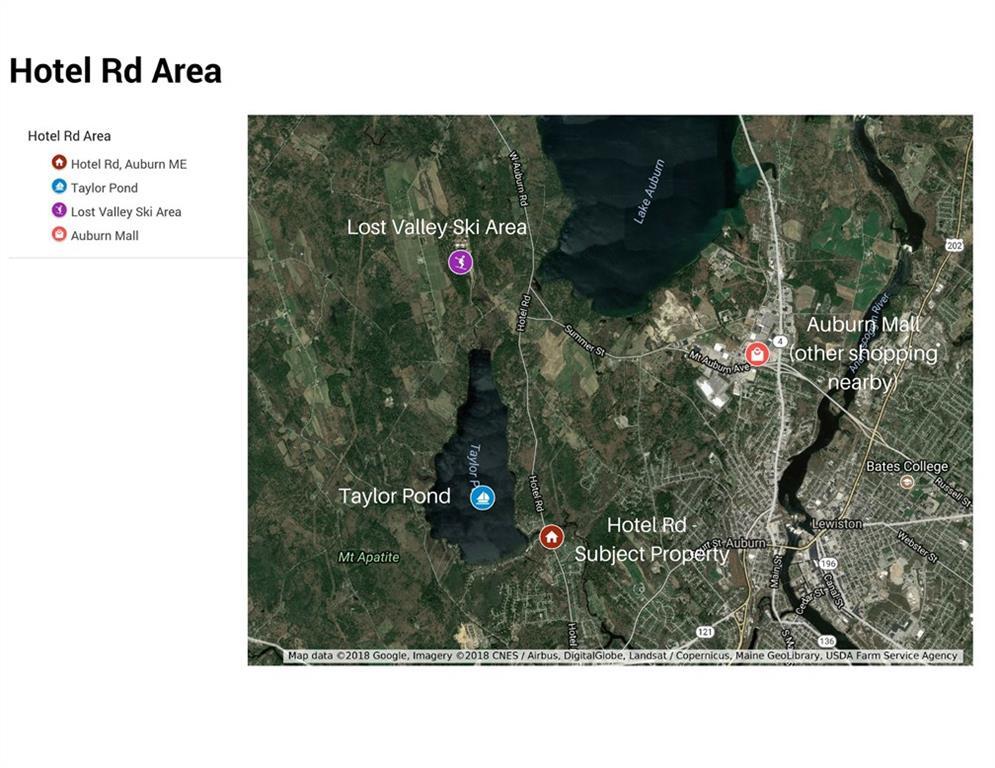Click the 'Russell St' road label
The width and height of the screenshot is (995, 768).
point(953,492)
